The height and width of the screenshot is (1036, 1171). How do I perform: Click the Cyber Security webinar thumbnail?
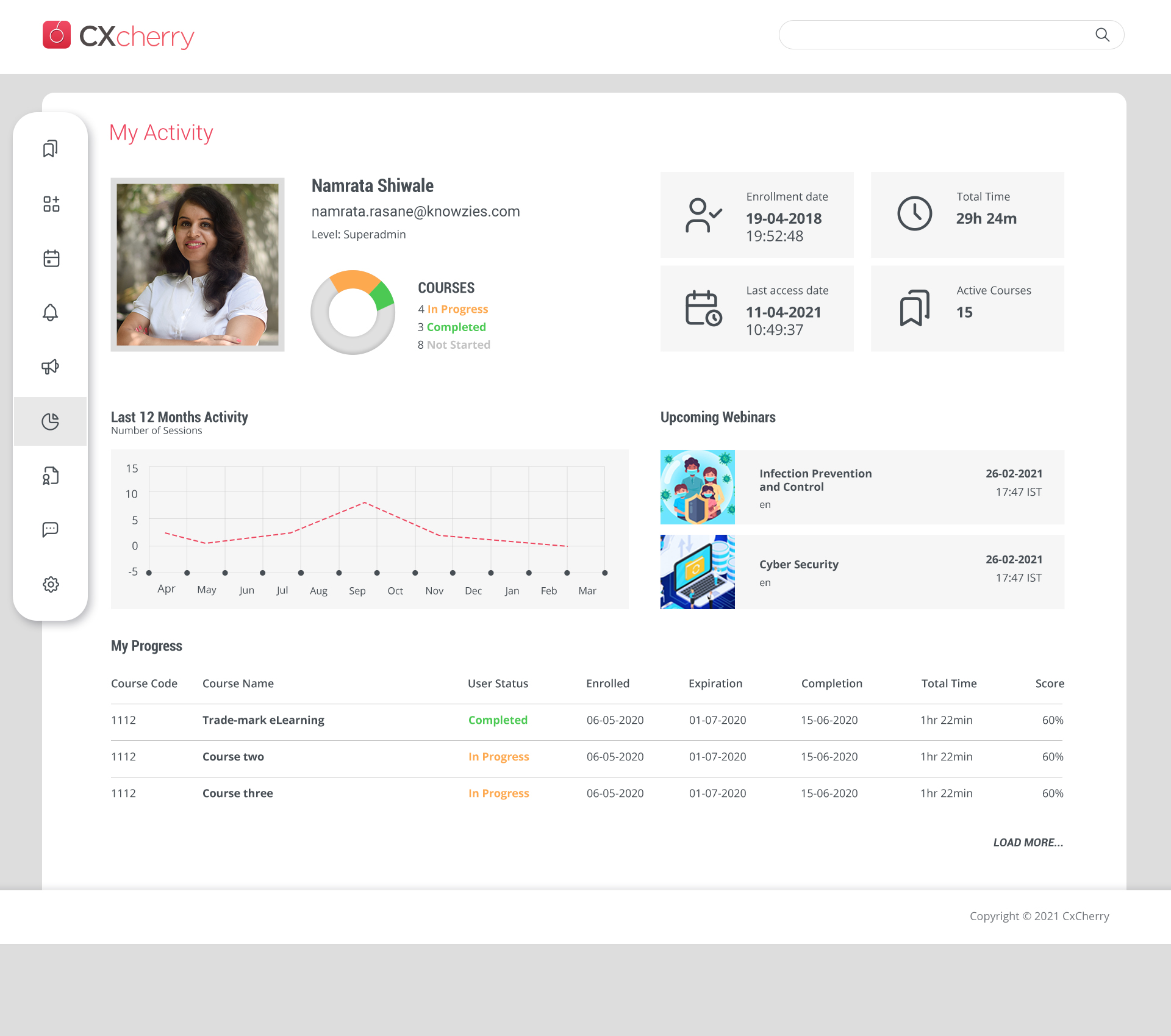(x=697, y=571)
